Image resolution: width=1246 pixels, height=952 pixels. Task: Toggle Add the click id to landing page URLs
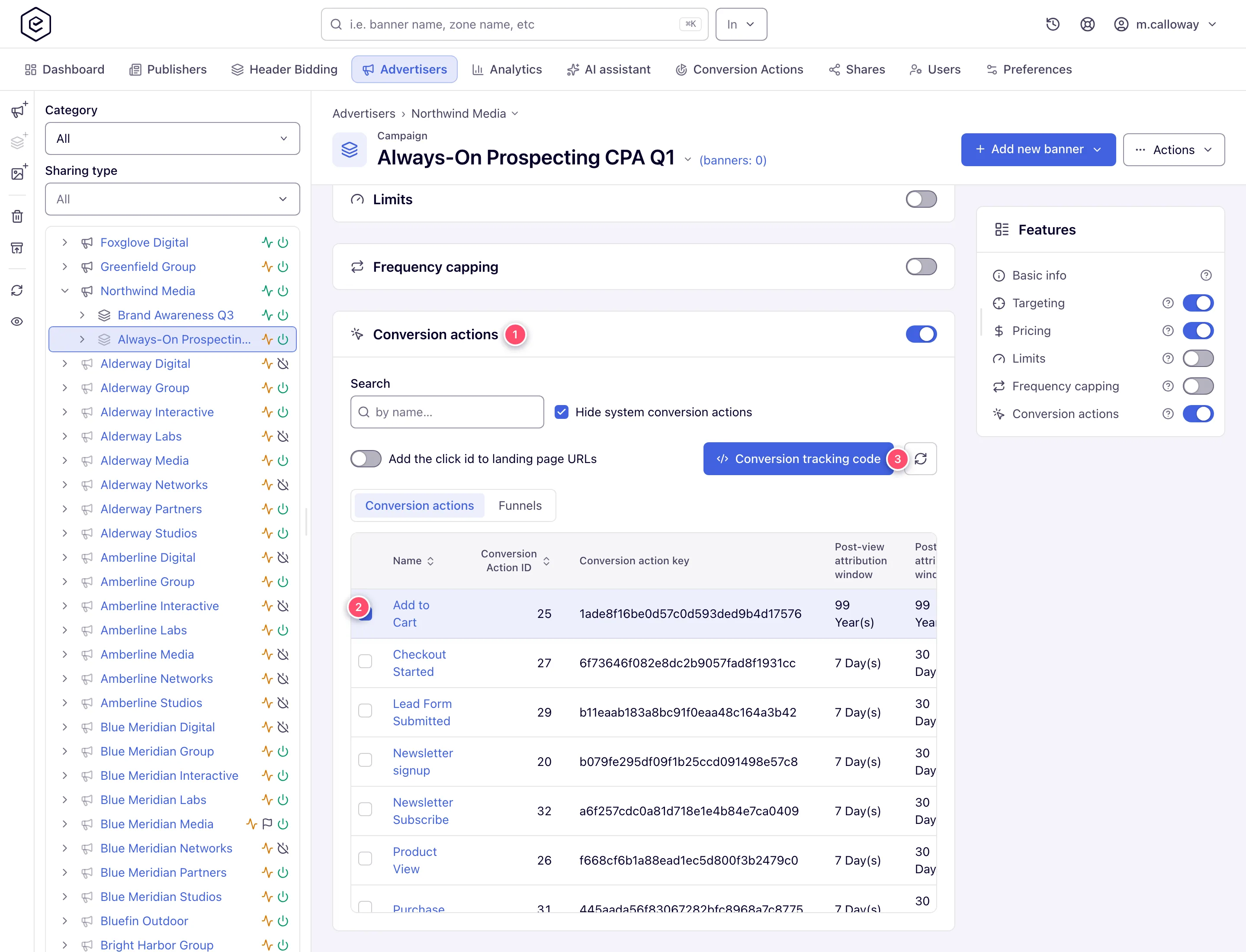coord(366,459)
